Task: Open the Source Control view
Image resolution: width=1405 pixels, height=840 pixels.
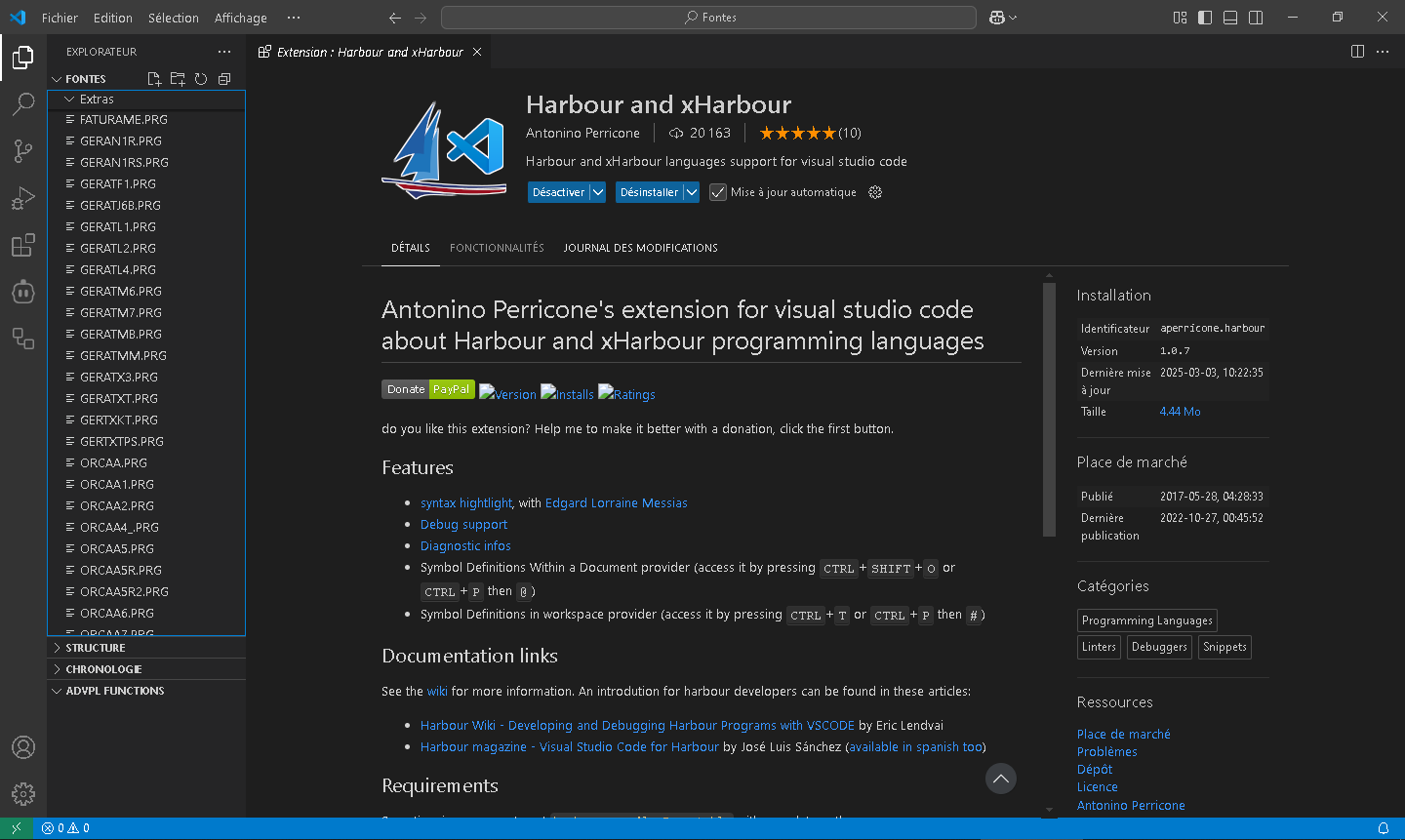Action: pyautogui.click(x=23, y=150)
